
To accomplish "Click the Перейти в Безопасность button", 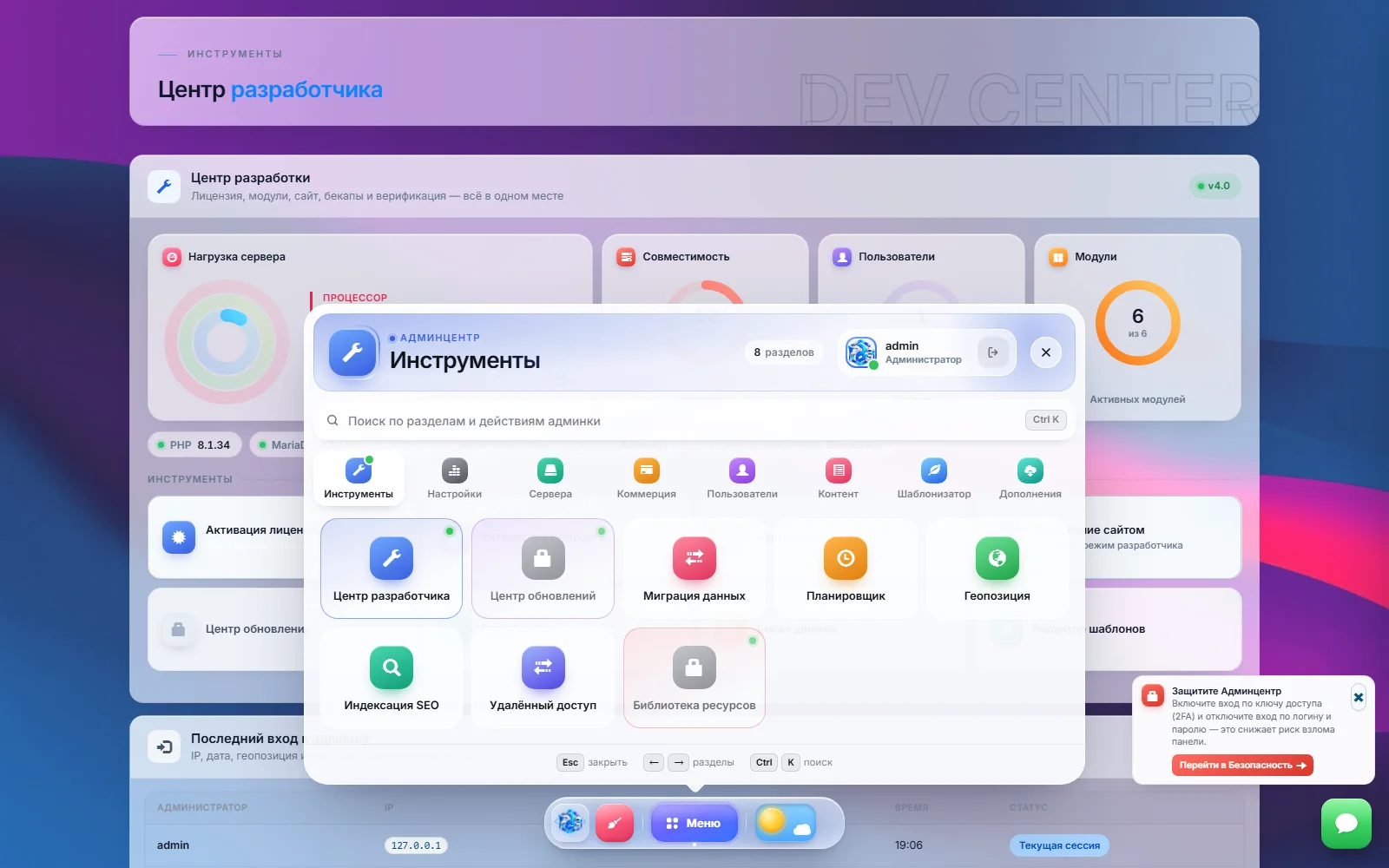I will [1242, 765].
